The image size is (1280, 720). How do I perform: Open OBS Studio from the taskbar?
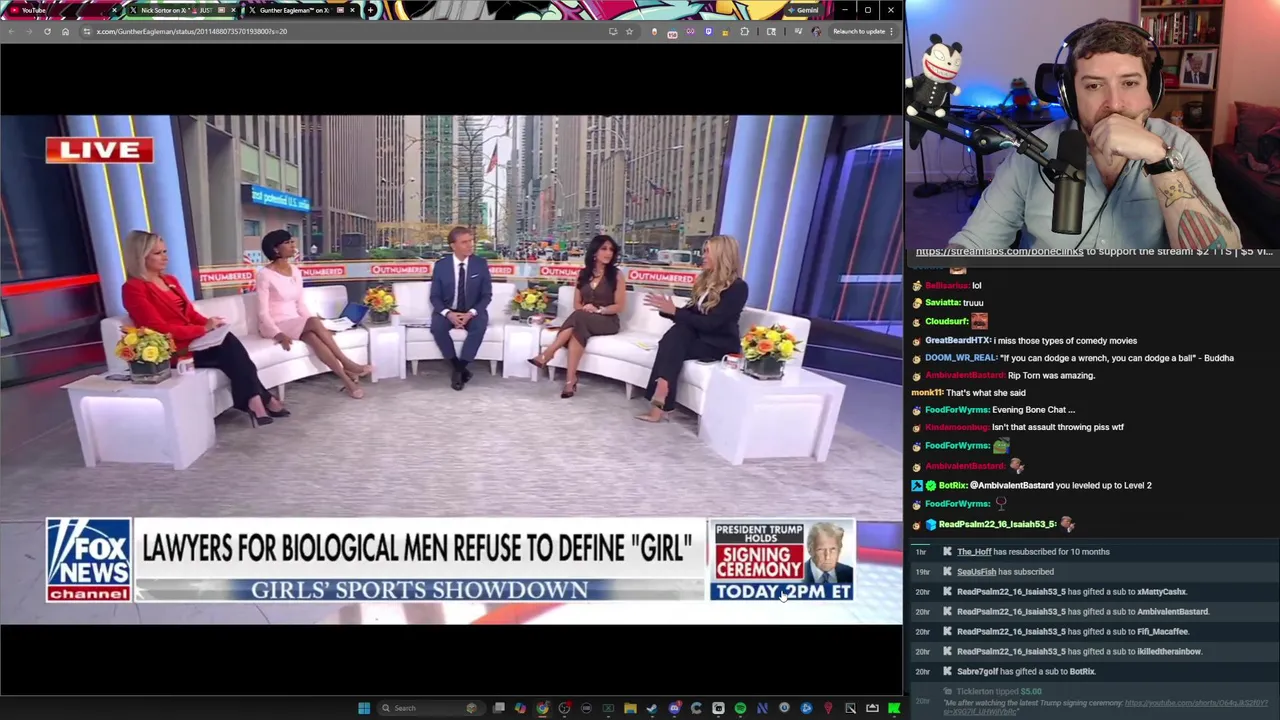[564, 708]
